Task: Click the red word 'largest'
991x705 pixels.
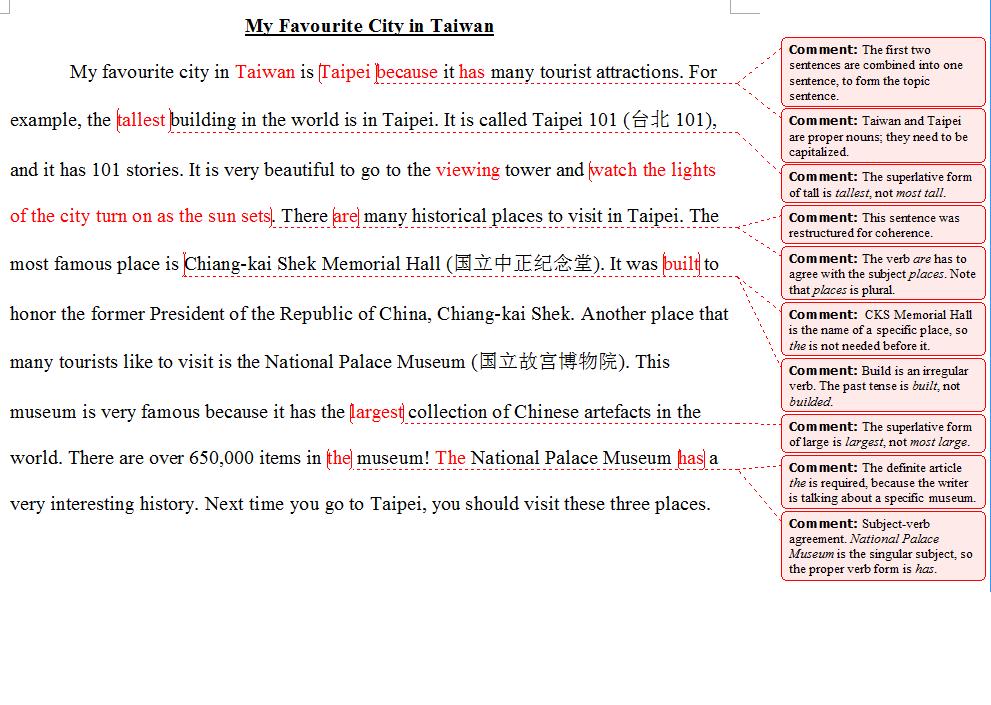Action: [377, 412]
